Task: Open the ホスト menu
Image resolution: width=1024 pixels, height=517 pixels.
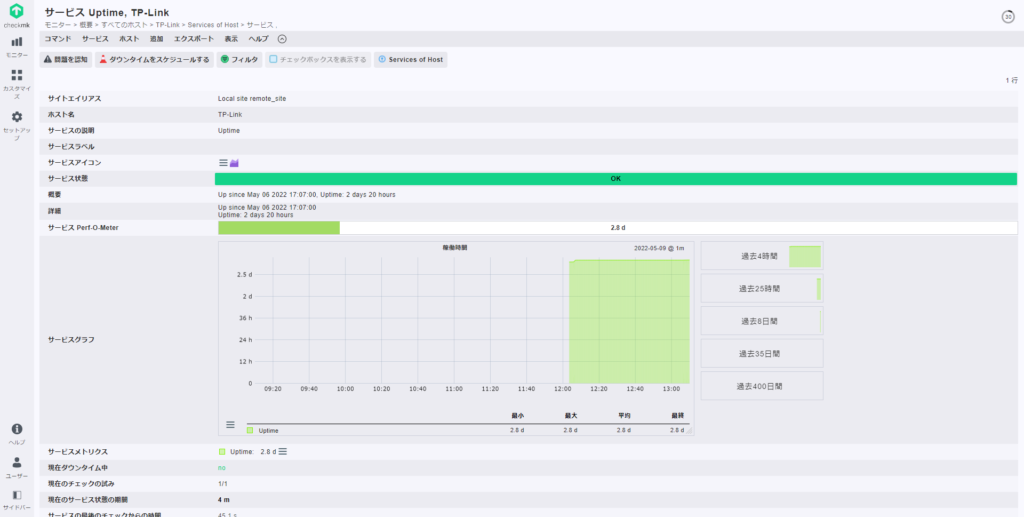Action: click(129, 39)
